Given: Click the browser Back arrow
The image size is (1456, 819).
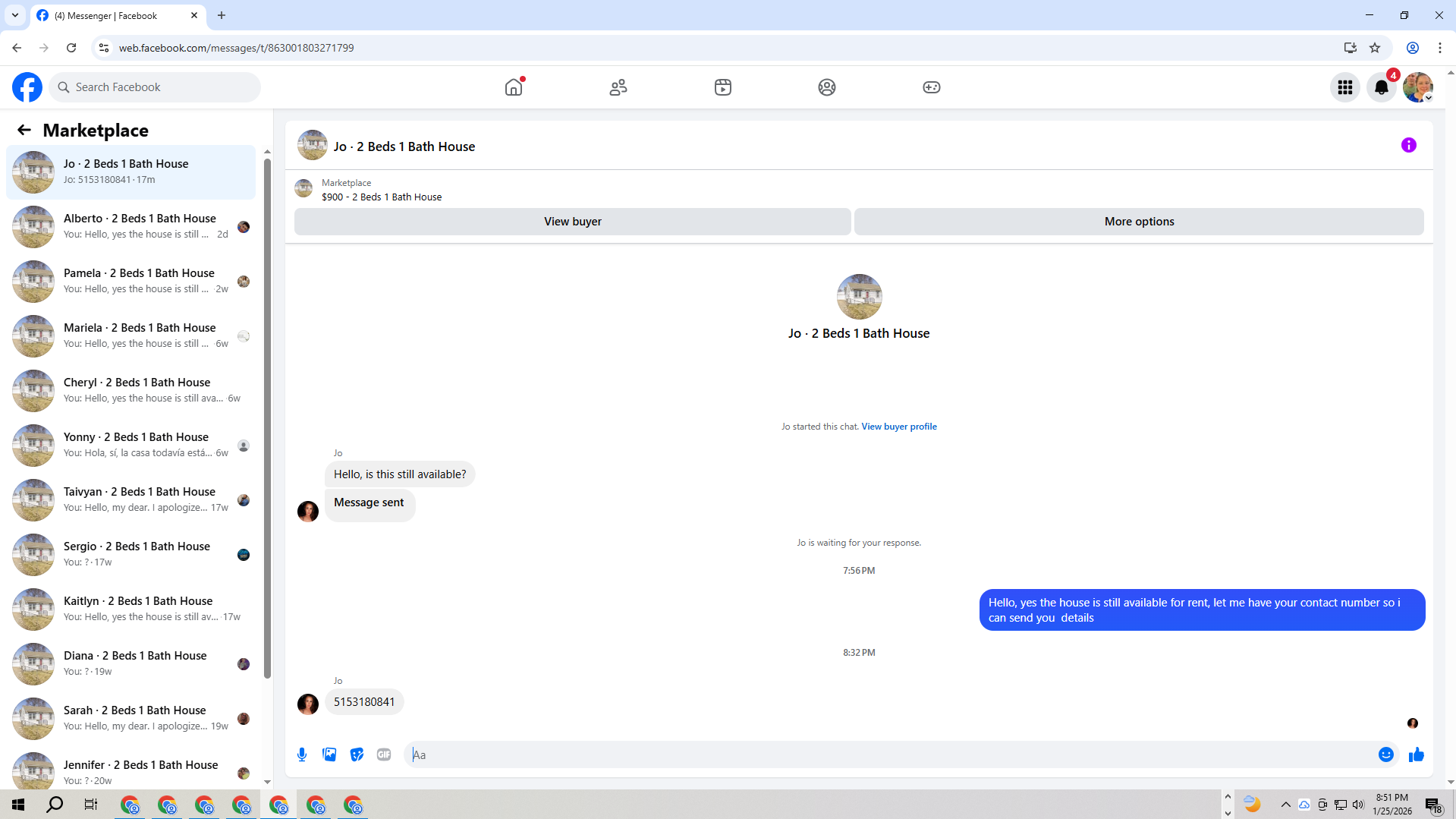Looking at the screenshot, I should (x=17, y=48).
